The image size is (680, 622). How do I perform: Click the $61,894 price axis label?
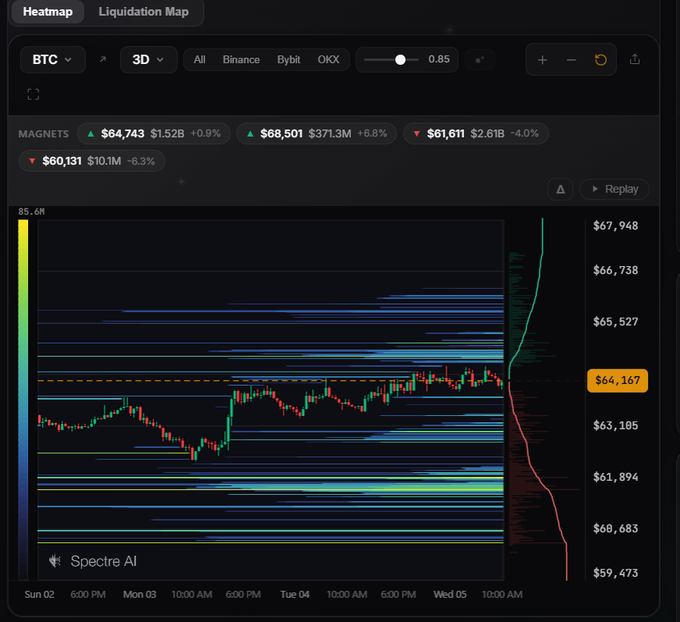pyautogui.click(x=616, y=477)
